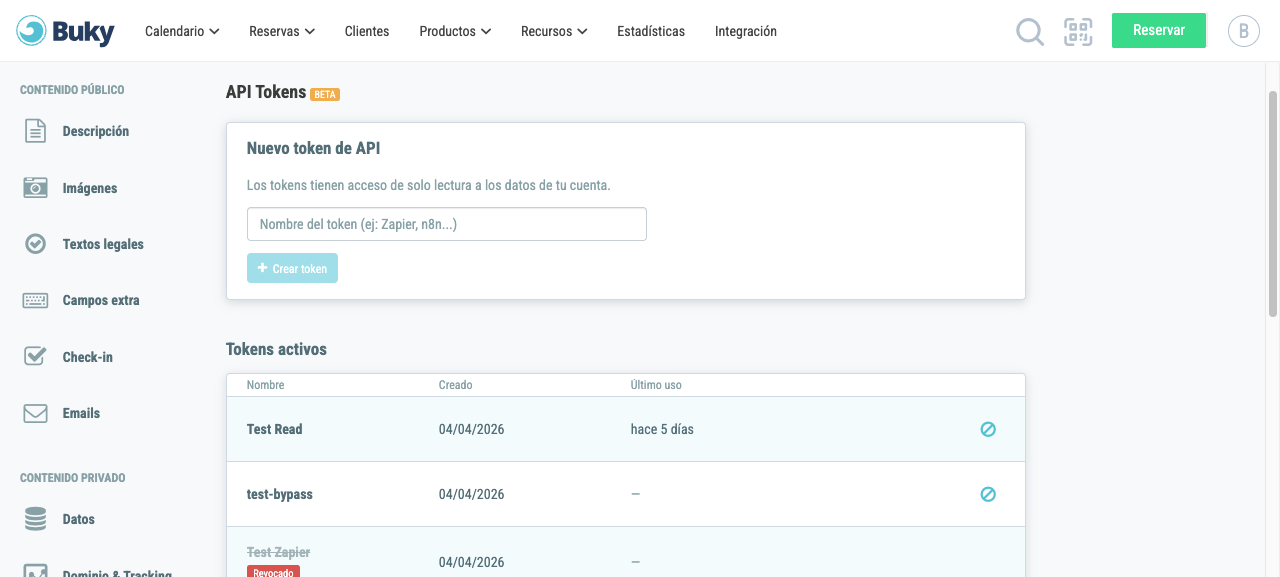Open Check-in section

(x=88, y=357)
